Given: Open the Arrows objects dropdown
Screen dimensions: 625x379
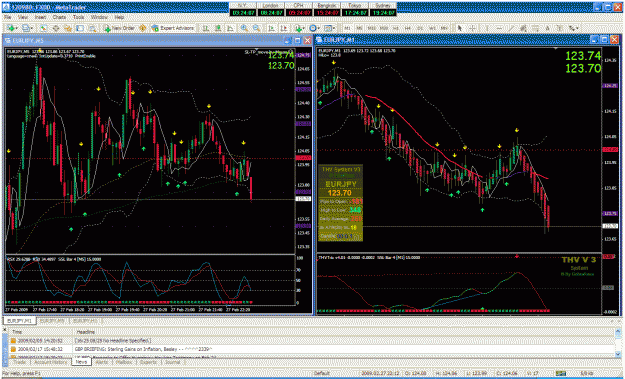Looking at the screenshot, I should [574, 28].
